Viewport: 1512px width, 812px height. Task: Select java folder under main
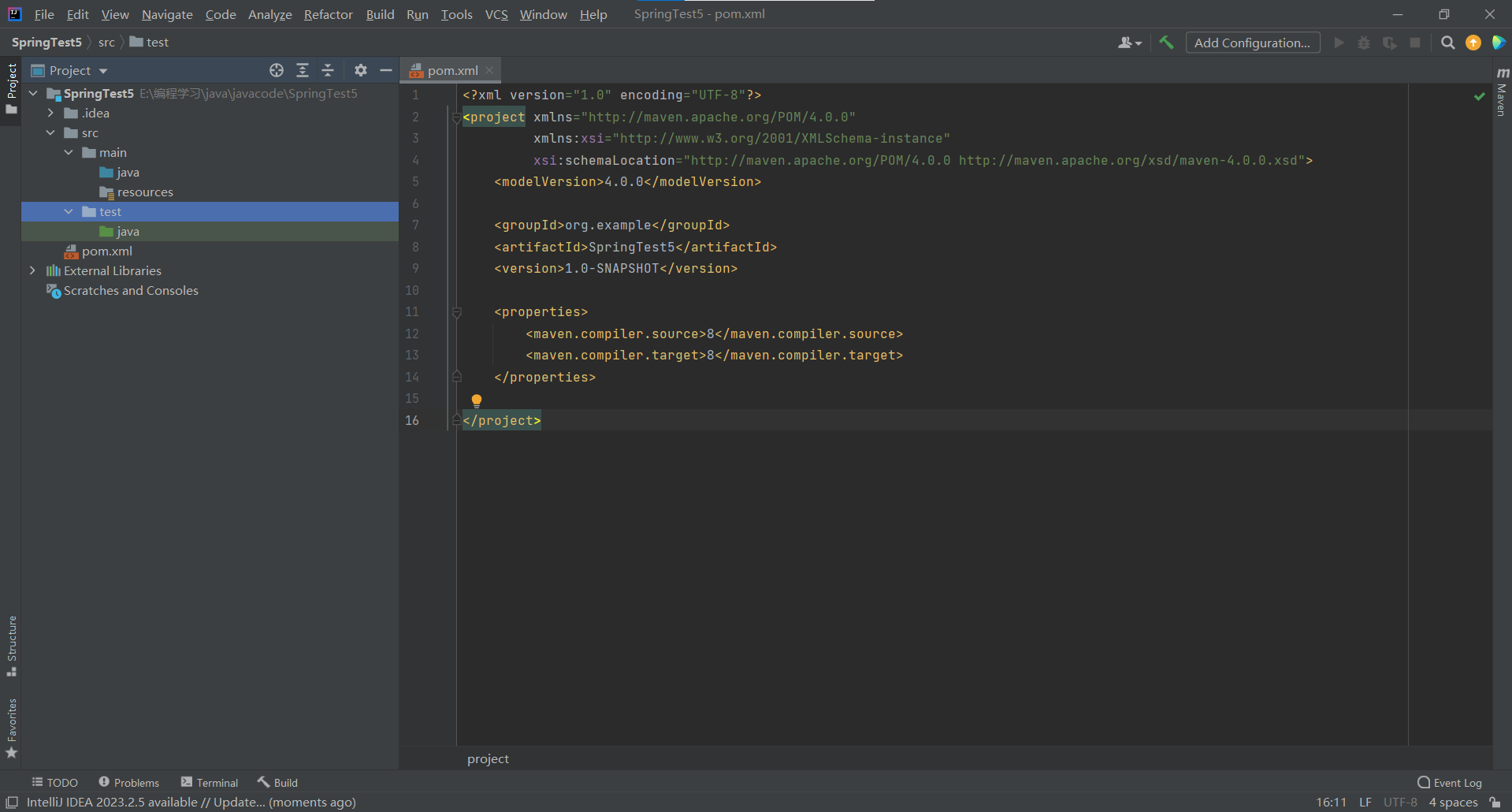(210, 172)
